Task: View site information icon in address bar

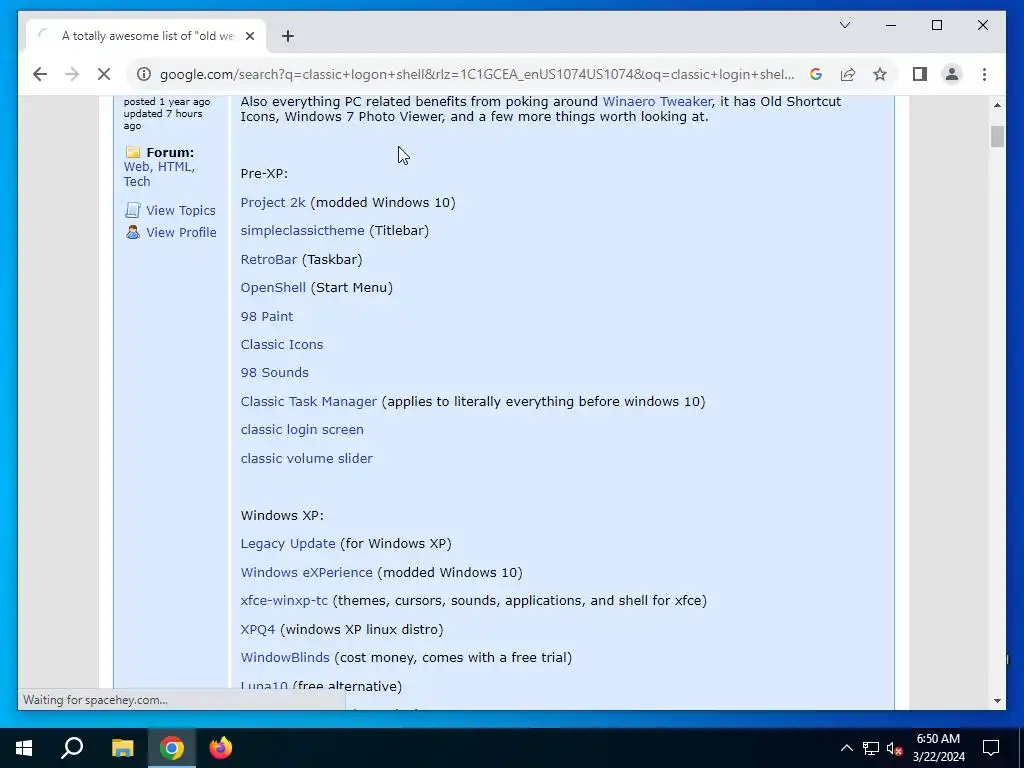Action: (144, 74)
